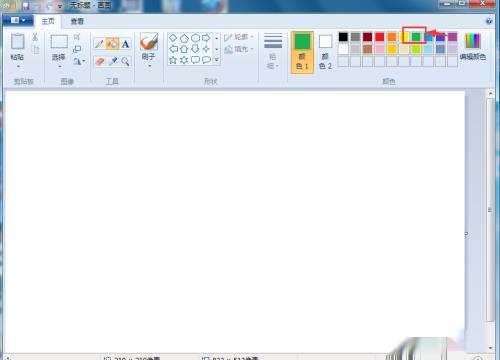Click on the white drawing canvas
500x360 pixels.
(x=235, y=222)
